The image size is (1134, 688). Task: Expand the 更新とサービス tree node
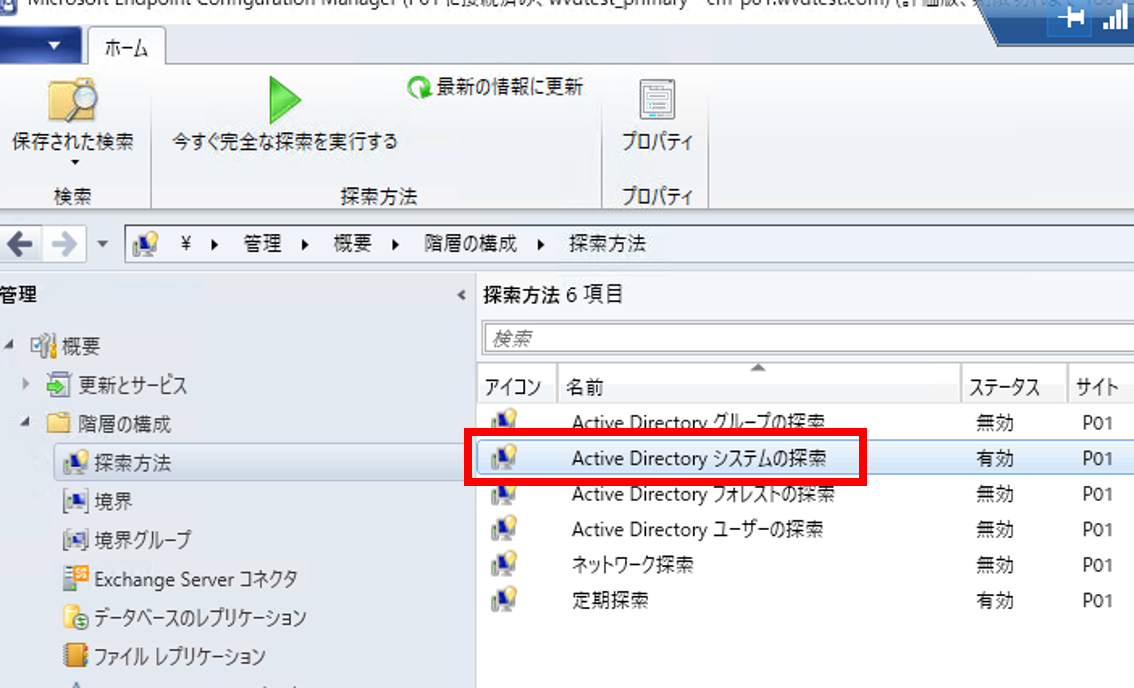pos(26,384)
